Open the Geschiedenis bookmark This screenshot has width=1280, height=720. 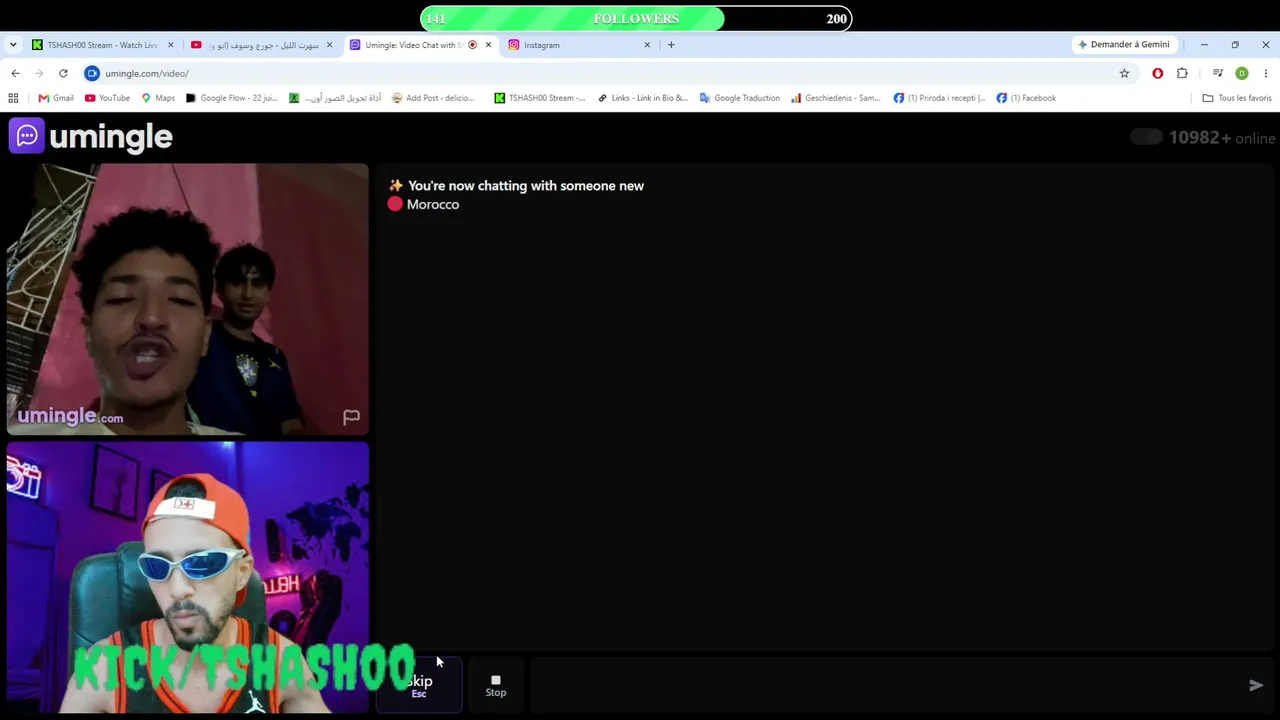coord(836,98)
